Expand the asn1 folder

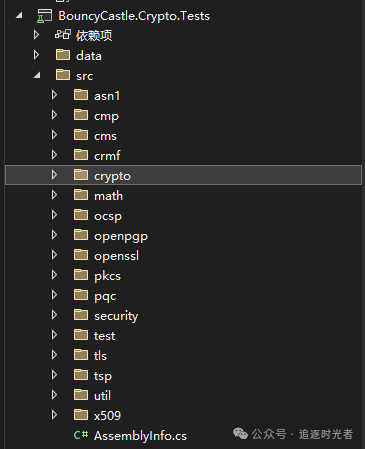[54, 95]
